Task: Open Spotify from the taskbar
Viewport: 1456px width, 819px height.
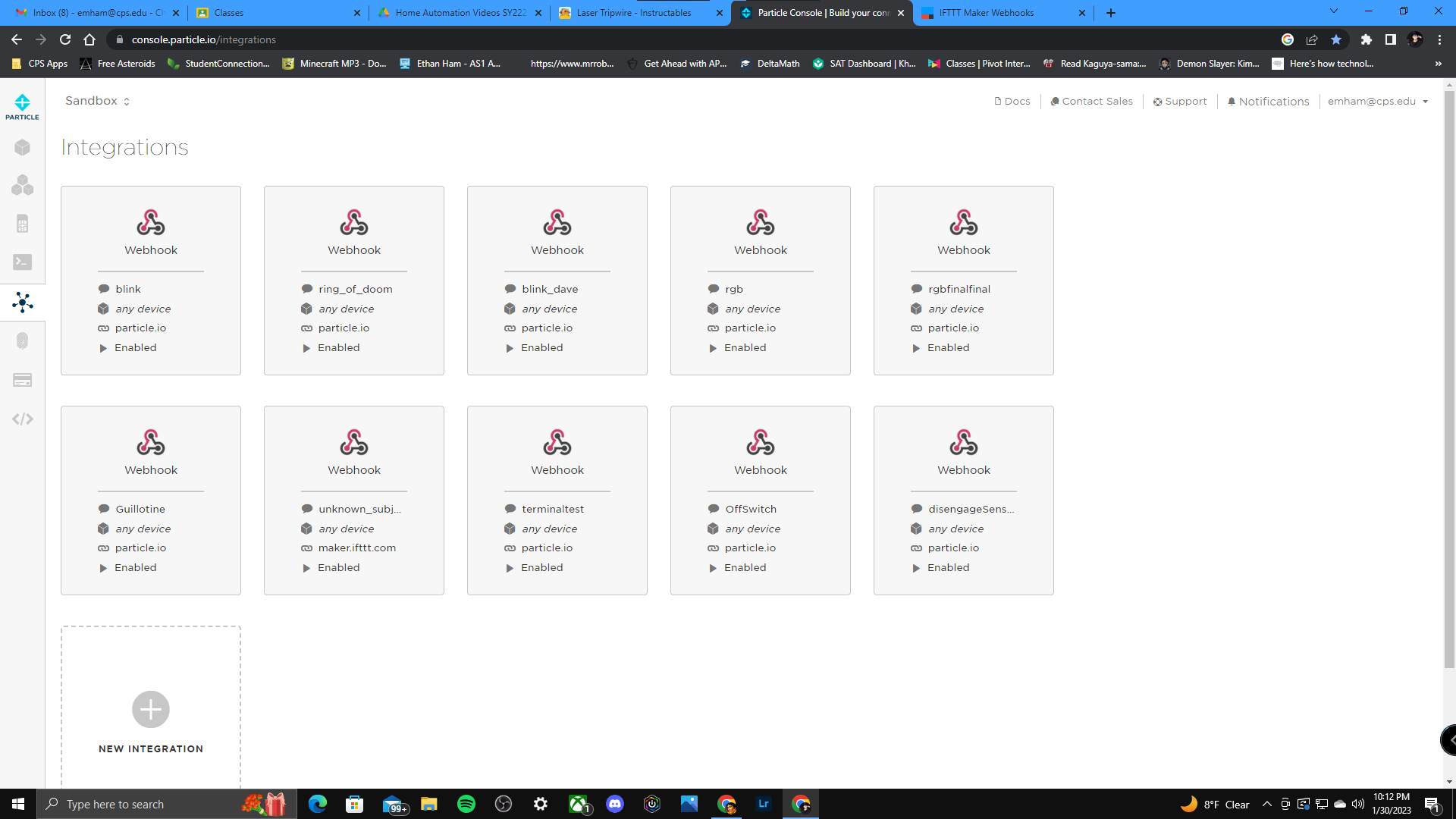Action: coord(466,804)
